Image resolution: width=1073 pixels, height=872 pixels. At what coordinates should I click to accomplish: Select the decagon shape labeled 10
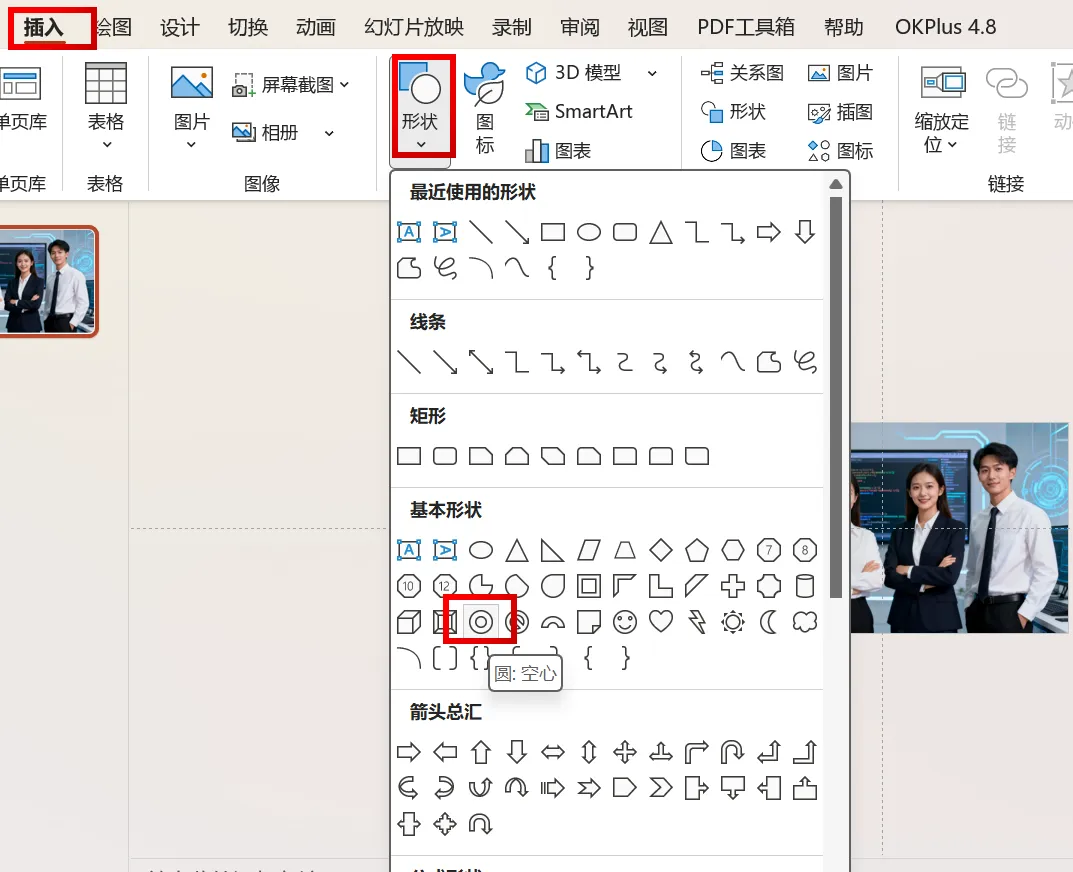click(x=409, y=586)
